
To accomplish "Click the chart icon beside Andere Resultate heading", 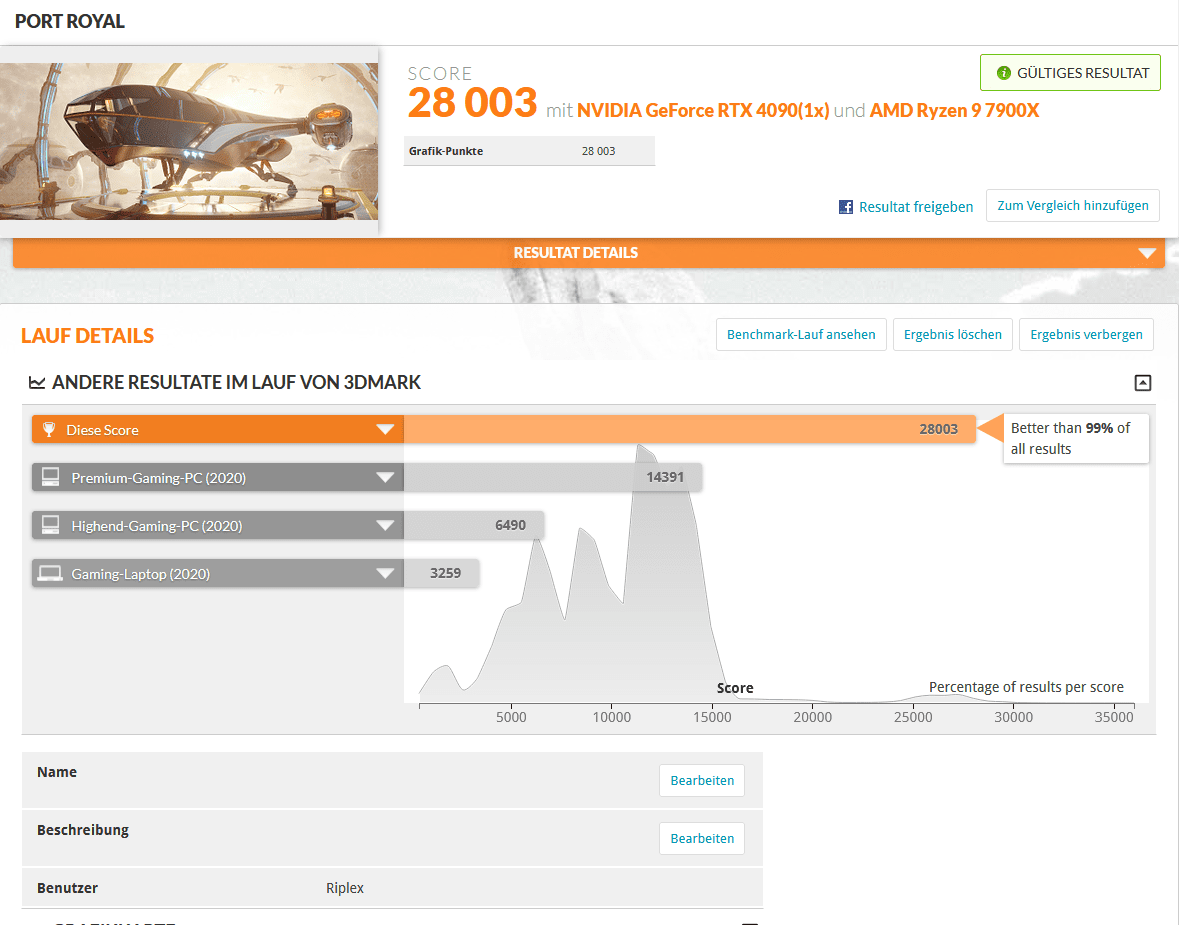I will pos(36,383).
